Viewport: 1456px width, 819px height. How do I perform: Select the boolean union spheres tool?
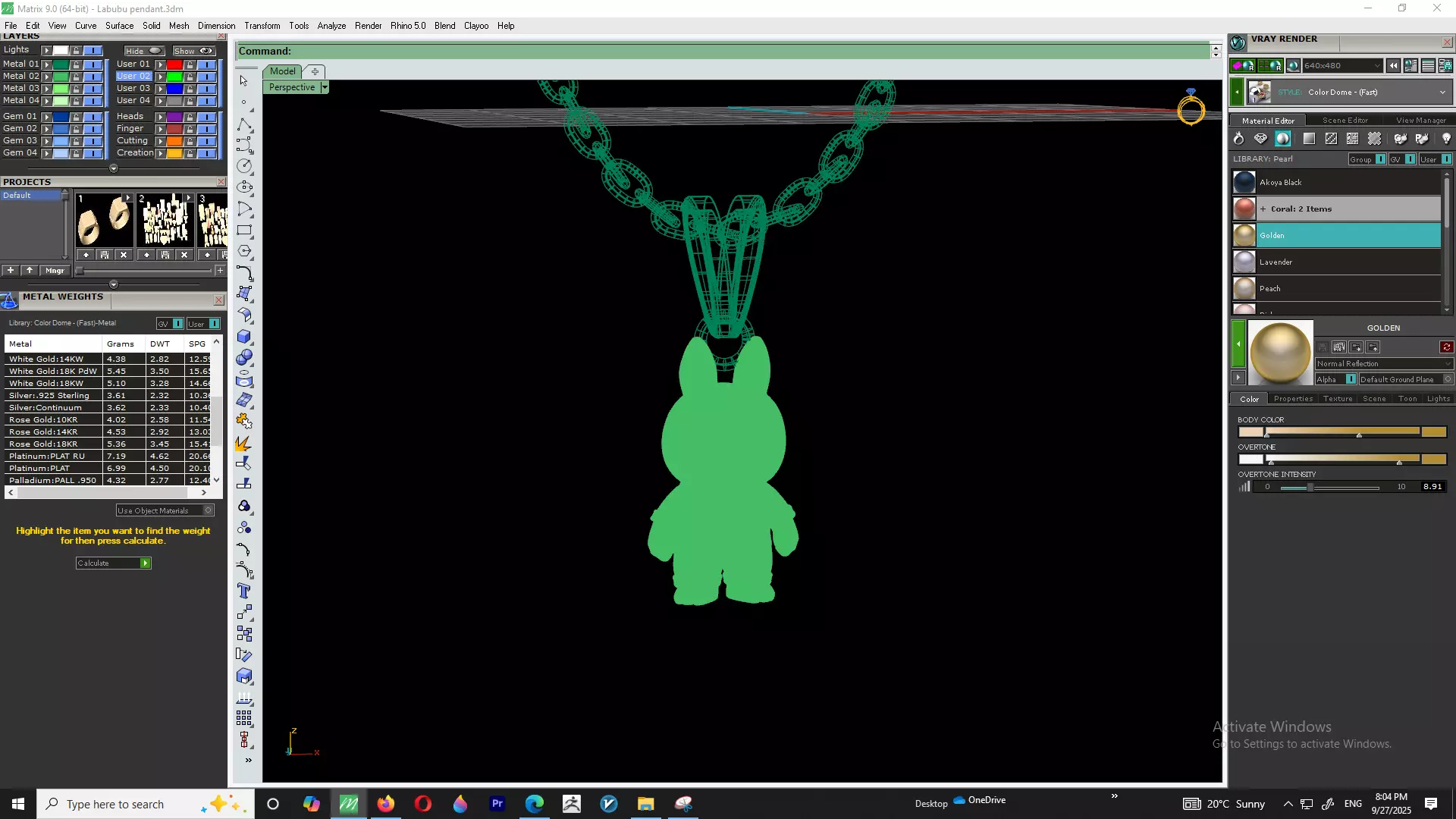(244, 357)
